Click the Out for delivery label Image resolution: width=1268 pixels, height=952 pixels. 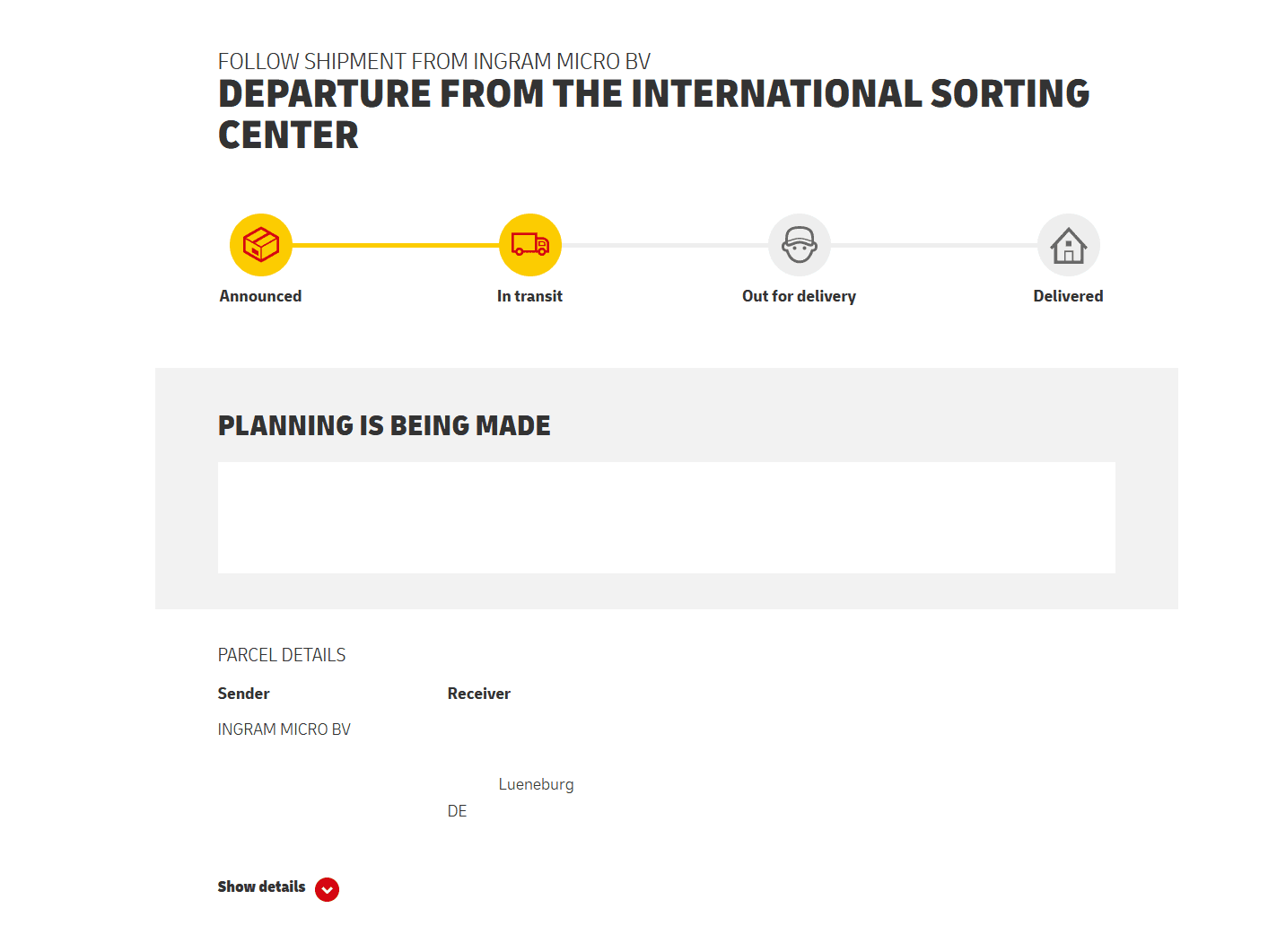(x=799, y=296)
